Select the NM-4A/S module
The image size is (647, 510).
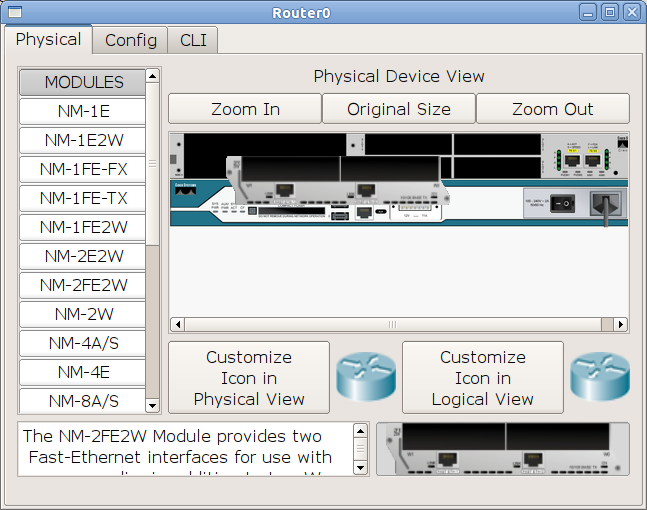(x=83, y=343)
